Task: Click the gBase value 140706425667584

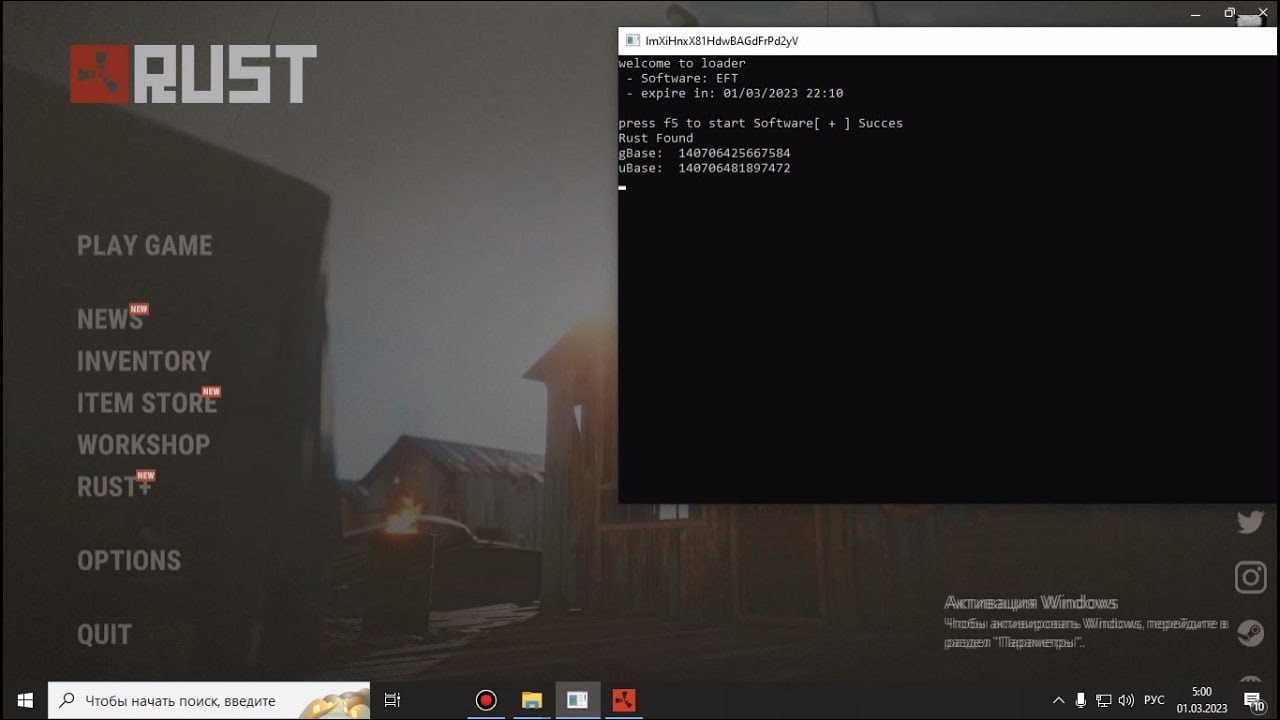Action: point(734,153)
